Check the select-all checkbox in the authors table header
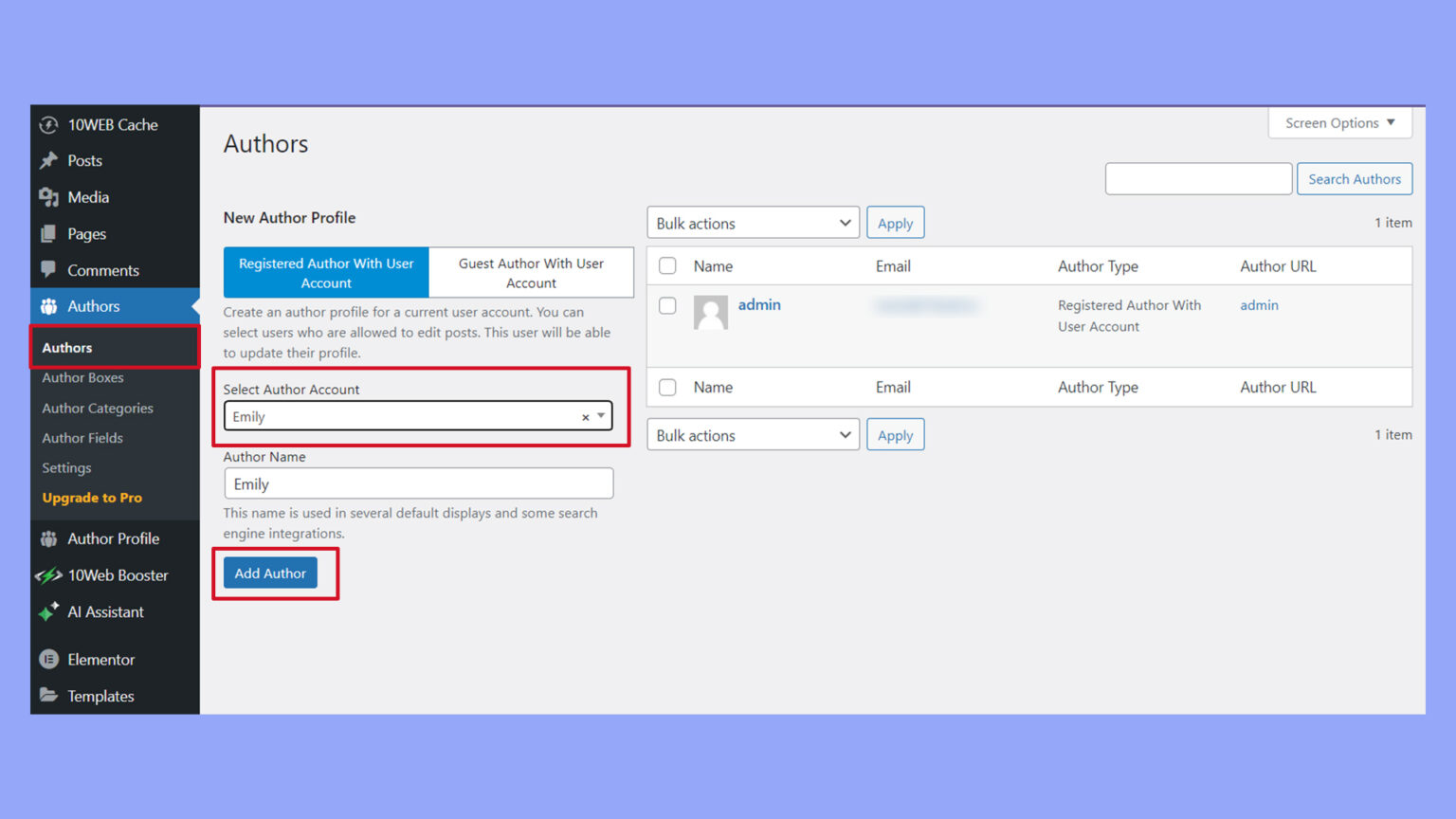 [x=667, y=266]
